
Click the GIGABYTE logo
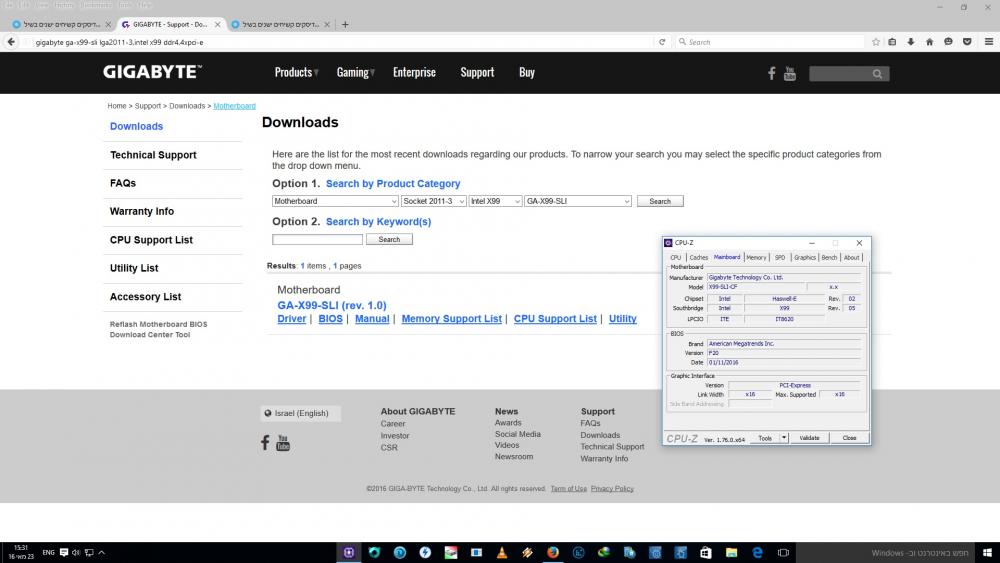[x=152, y=72]
